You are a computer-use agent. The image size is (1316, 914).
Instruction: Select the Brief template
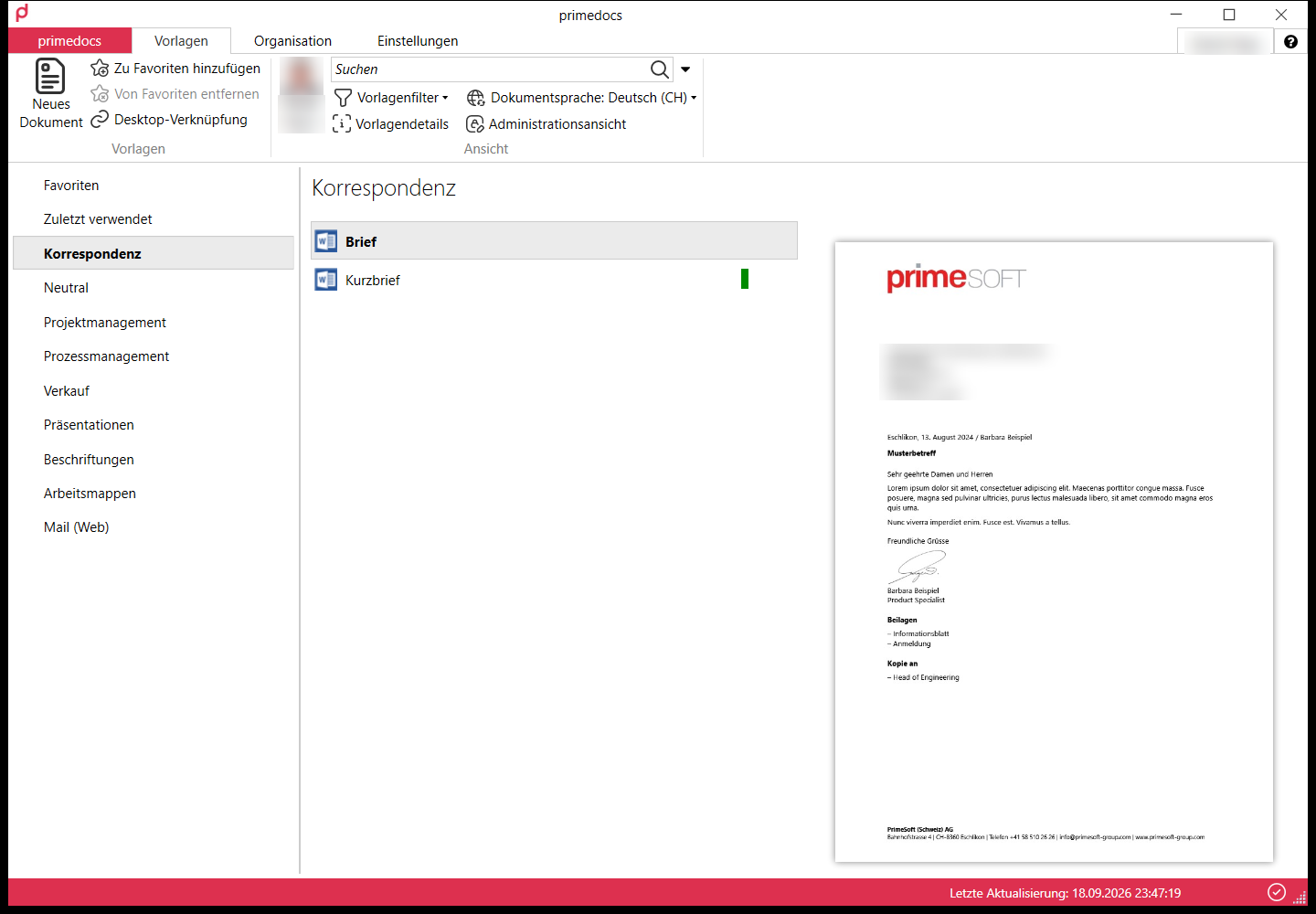tap(554, 240)
